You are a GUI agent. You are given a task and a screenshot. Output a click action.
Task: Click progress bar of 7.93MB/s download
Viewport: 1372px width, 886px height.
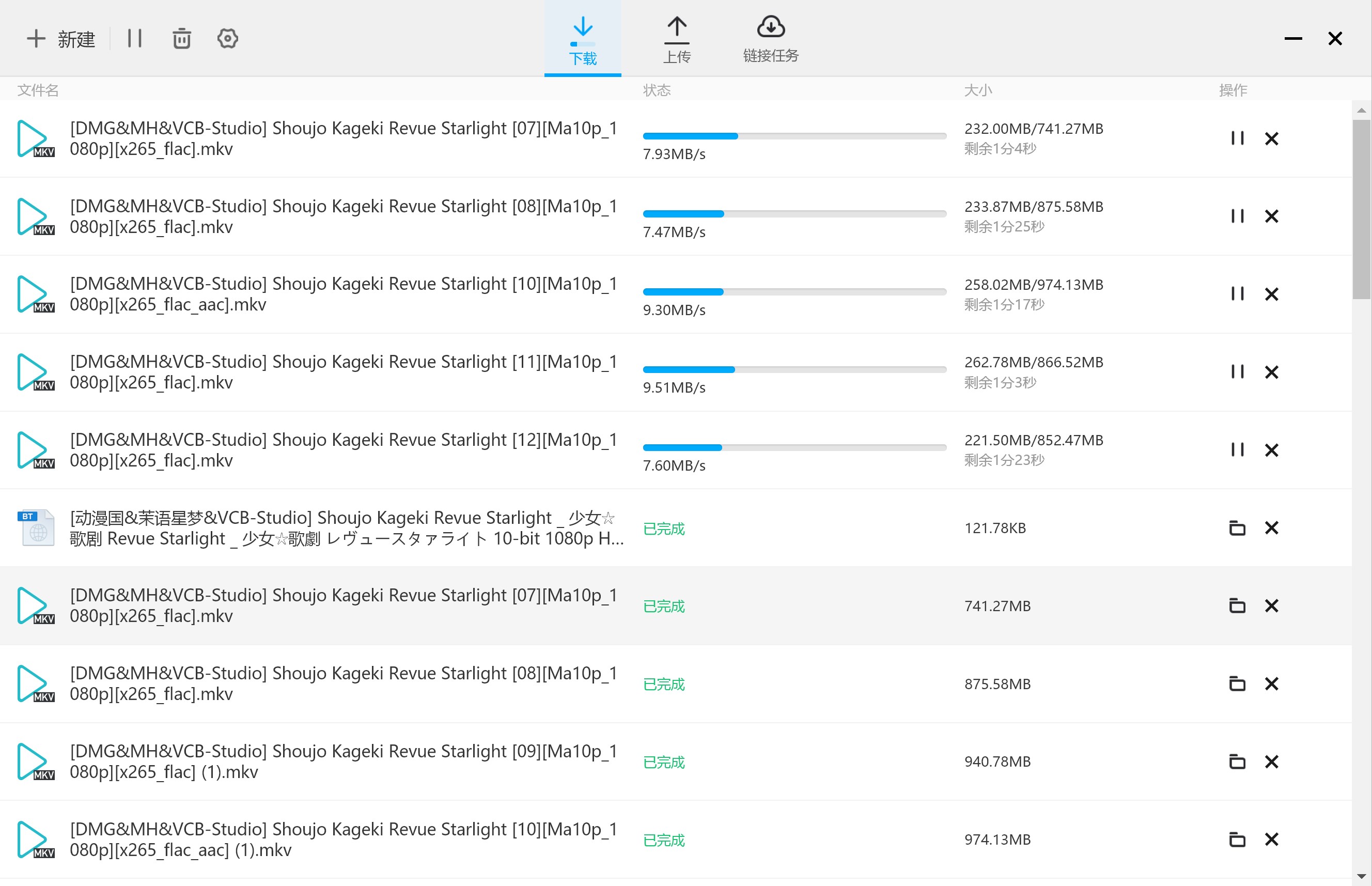pos(794,136)
